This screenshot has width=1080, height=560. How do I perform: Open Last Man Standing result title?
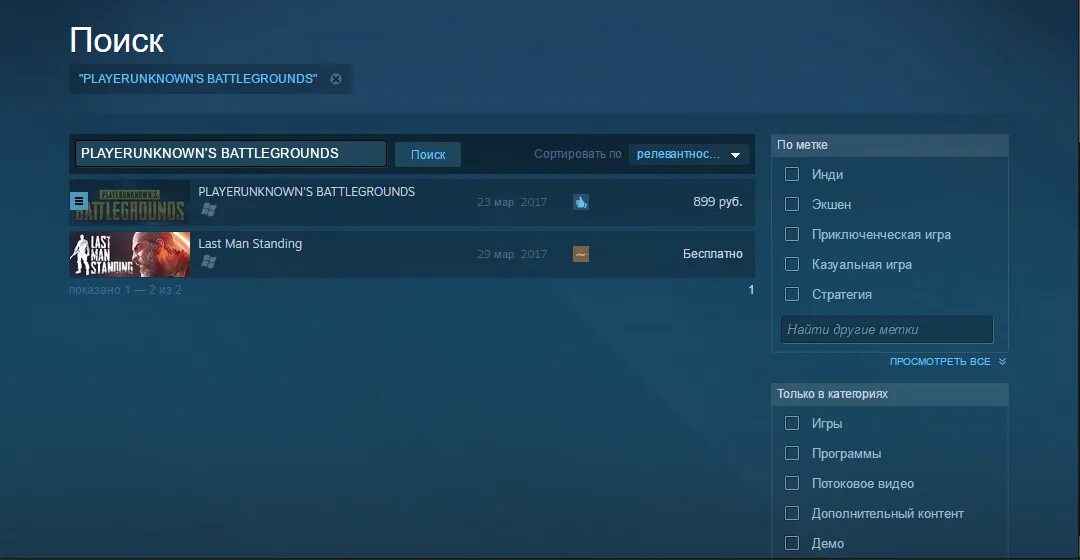[250, 244]
